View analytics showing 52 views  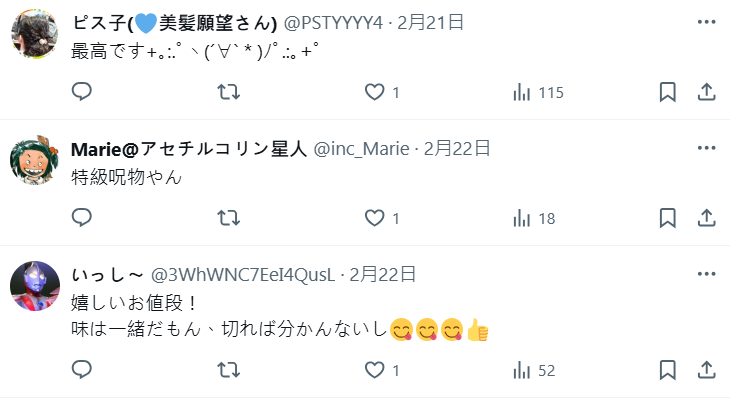coord(534,370)
